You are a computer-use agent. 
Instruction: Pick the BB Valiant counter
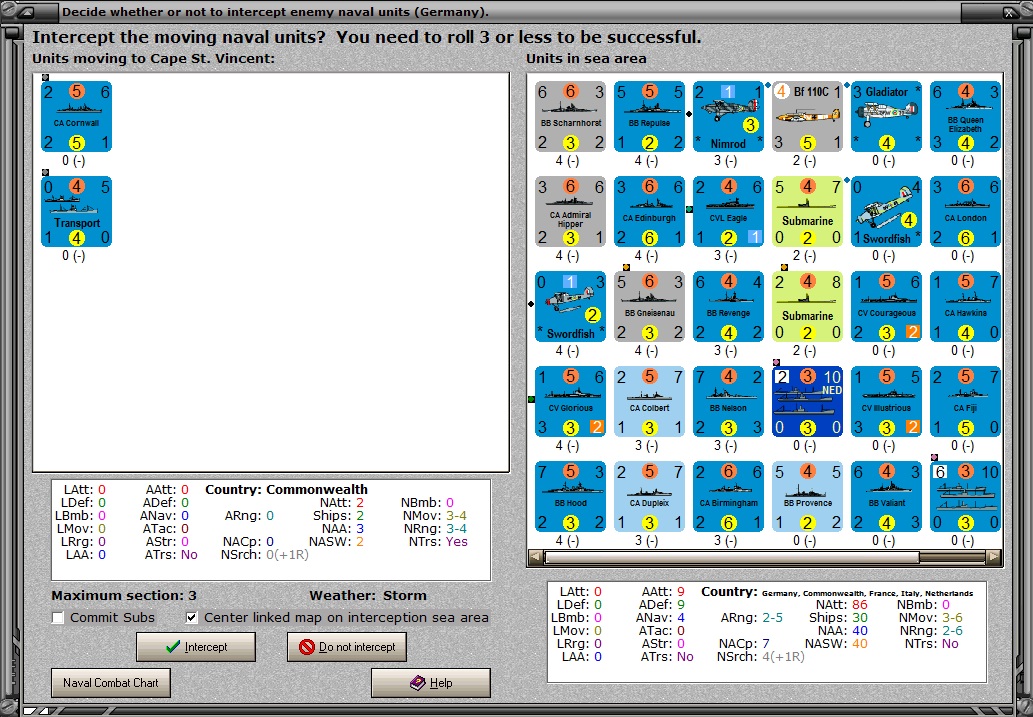(887, 496)
